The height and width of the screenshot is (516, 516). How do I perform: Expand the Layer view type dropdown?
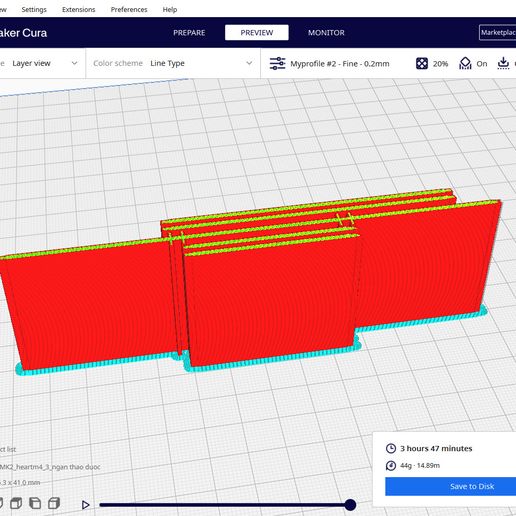click(x=42, y=63)
